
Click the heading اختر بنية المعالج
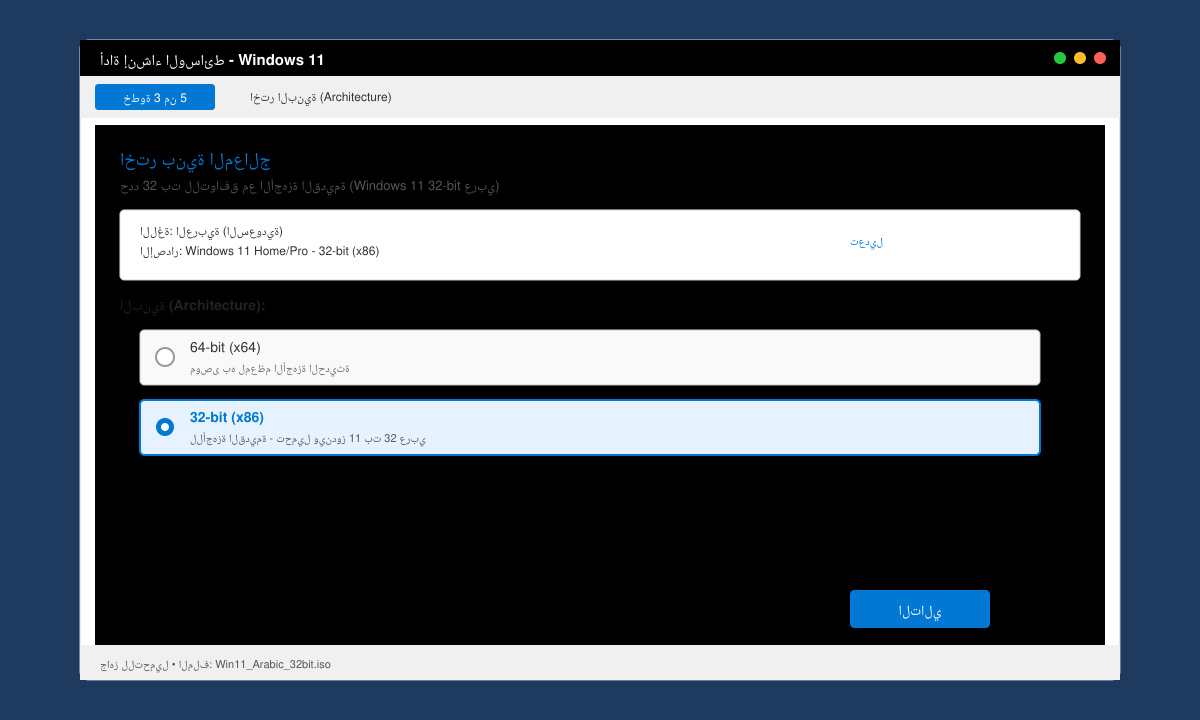[195, 160]
